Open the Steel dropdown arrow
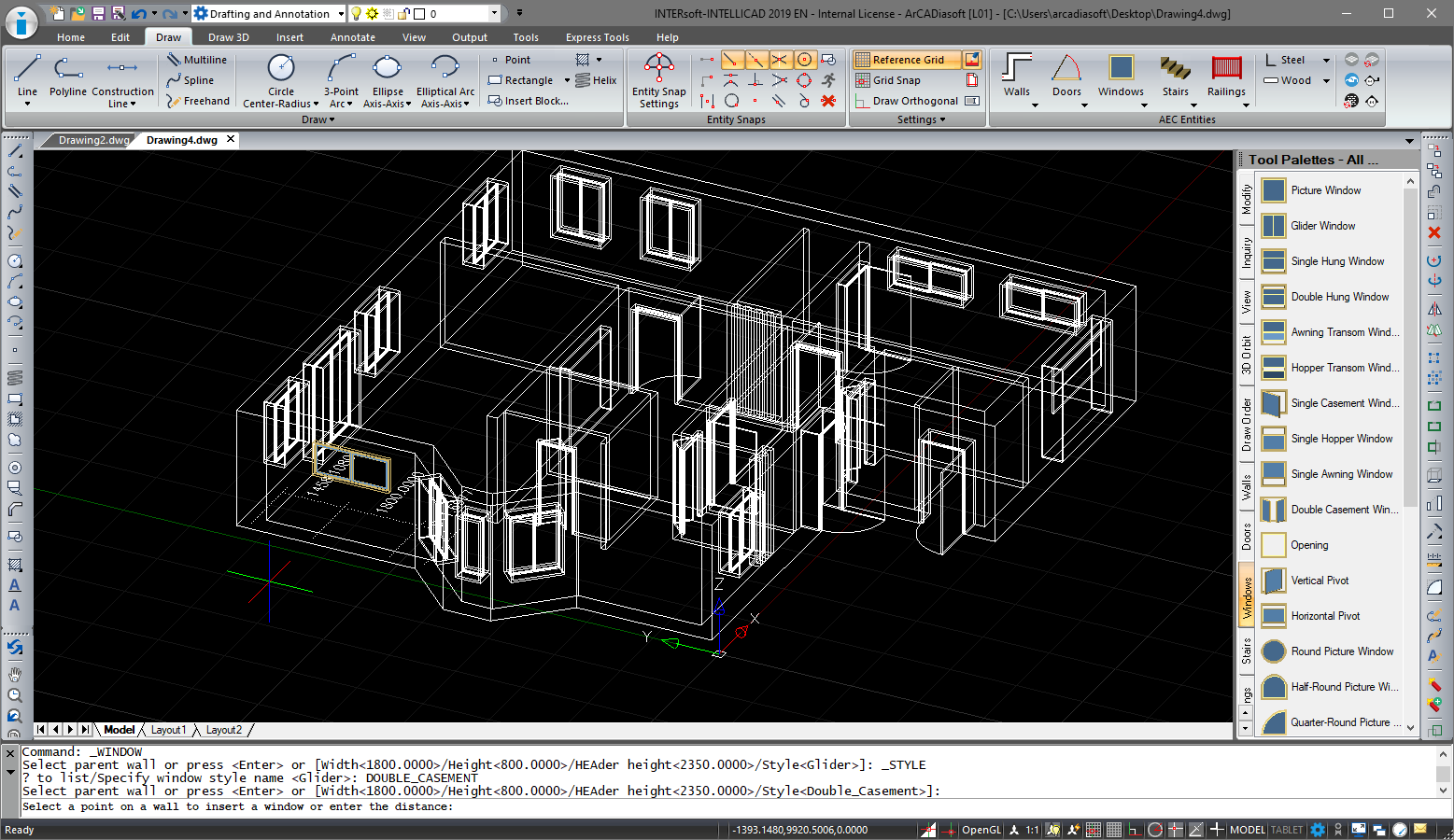 click(1326, 60)
